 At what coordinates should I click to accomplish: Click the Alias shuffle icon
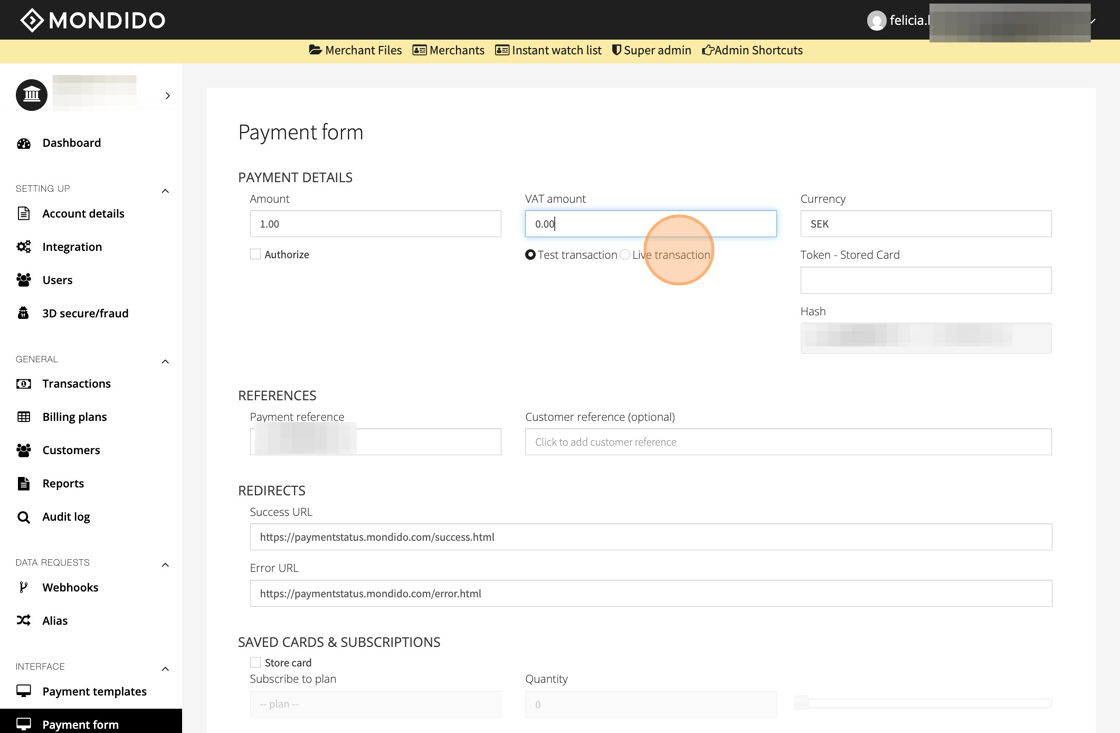(24, 620)
